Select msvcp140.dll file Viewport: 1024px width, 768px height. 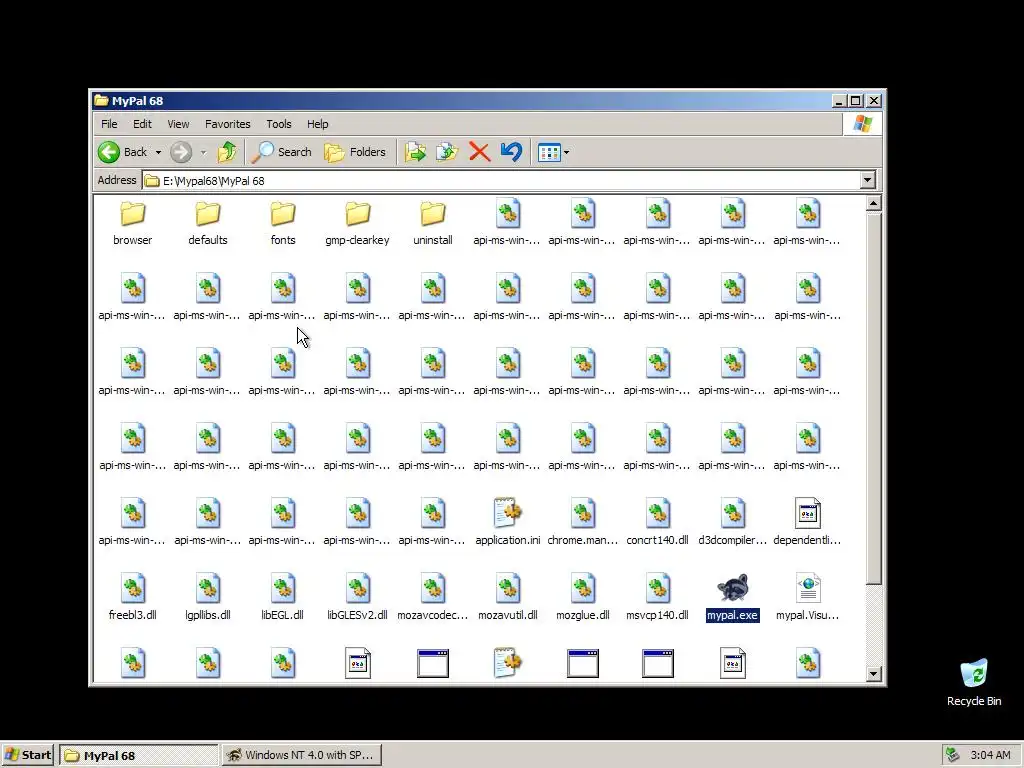[657, 598]
